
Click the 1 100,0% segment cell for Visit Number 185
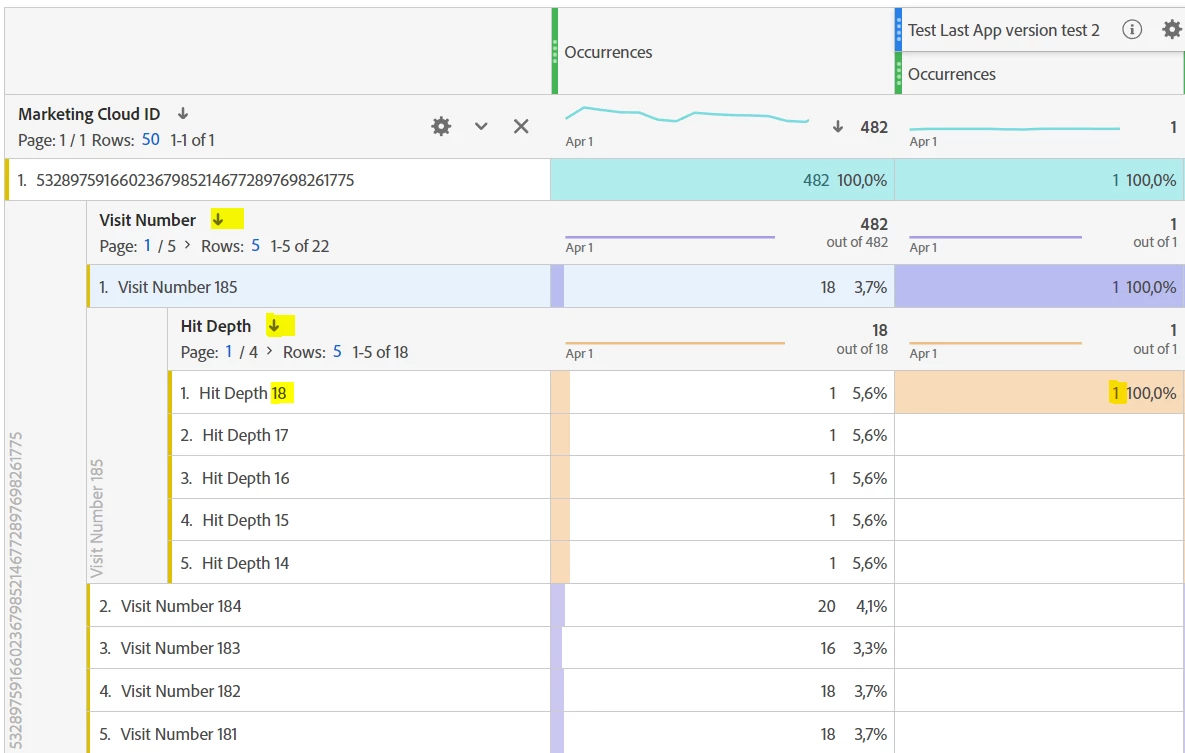click(x=1039, y=287)
